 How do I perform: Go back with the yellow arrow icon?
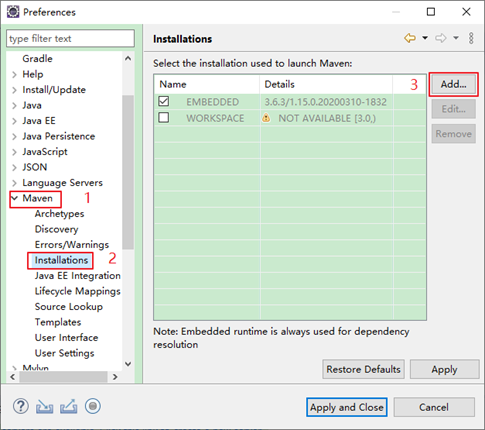coord(410,38)
